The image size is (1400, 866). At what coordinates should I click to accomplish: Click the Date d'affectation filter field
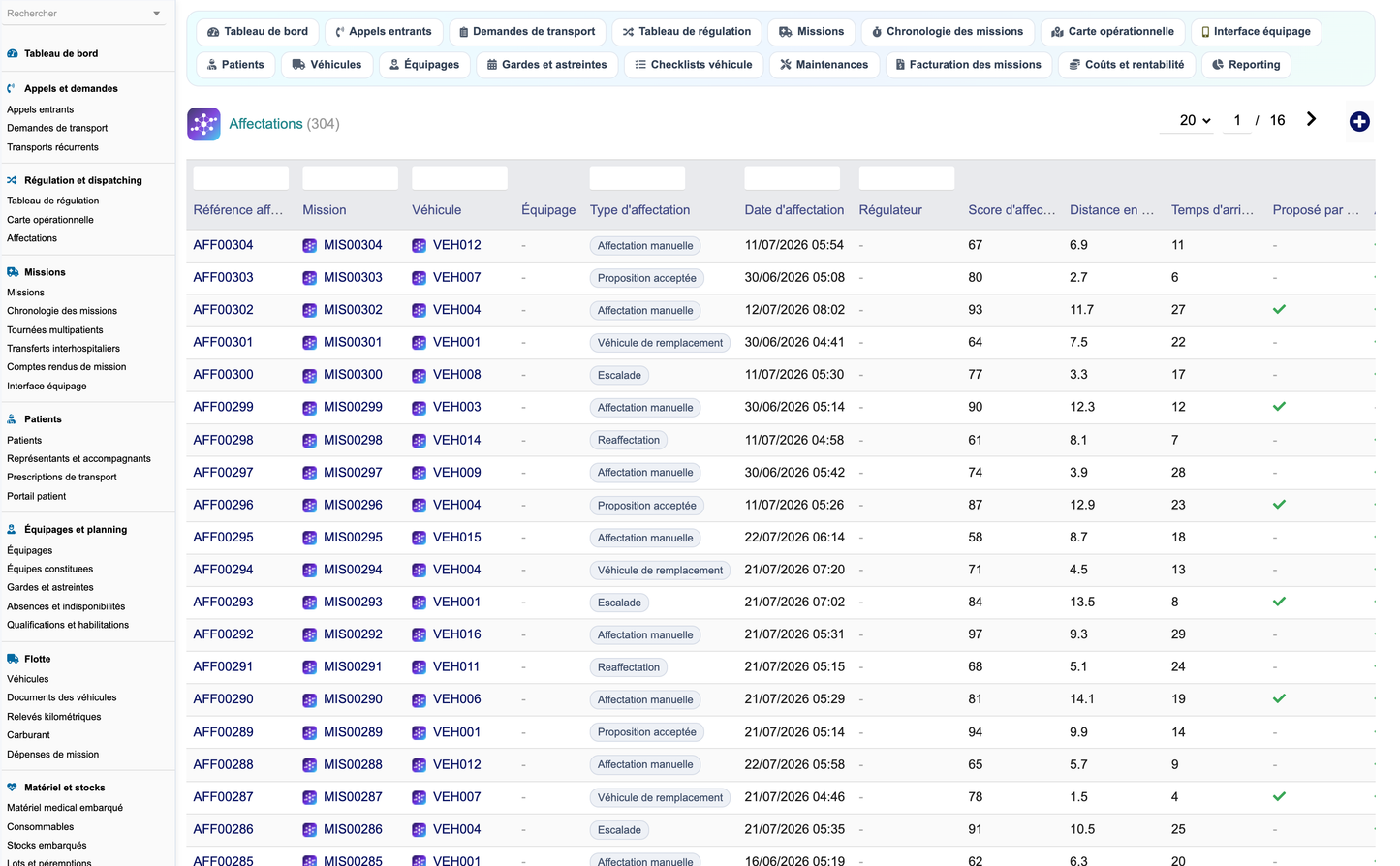(x=793, y=178)
